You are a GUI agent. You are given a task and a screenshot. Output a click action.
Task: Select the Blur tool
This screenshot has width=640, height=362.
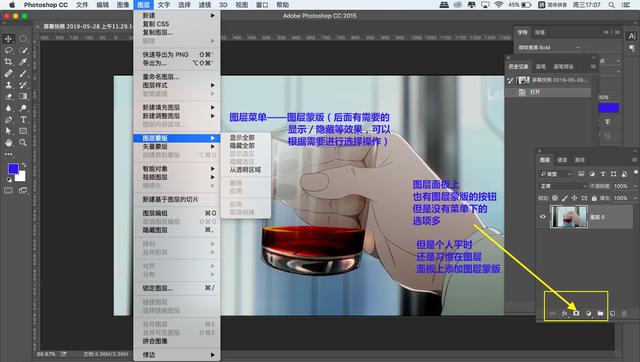click(8, 108)
